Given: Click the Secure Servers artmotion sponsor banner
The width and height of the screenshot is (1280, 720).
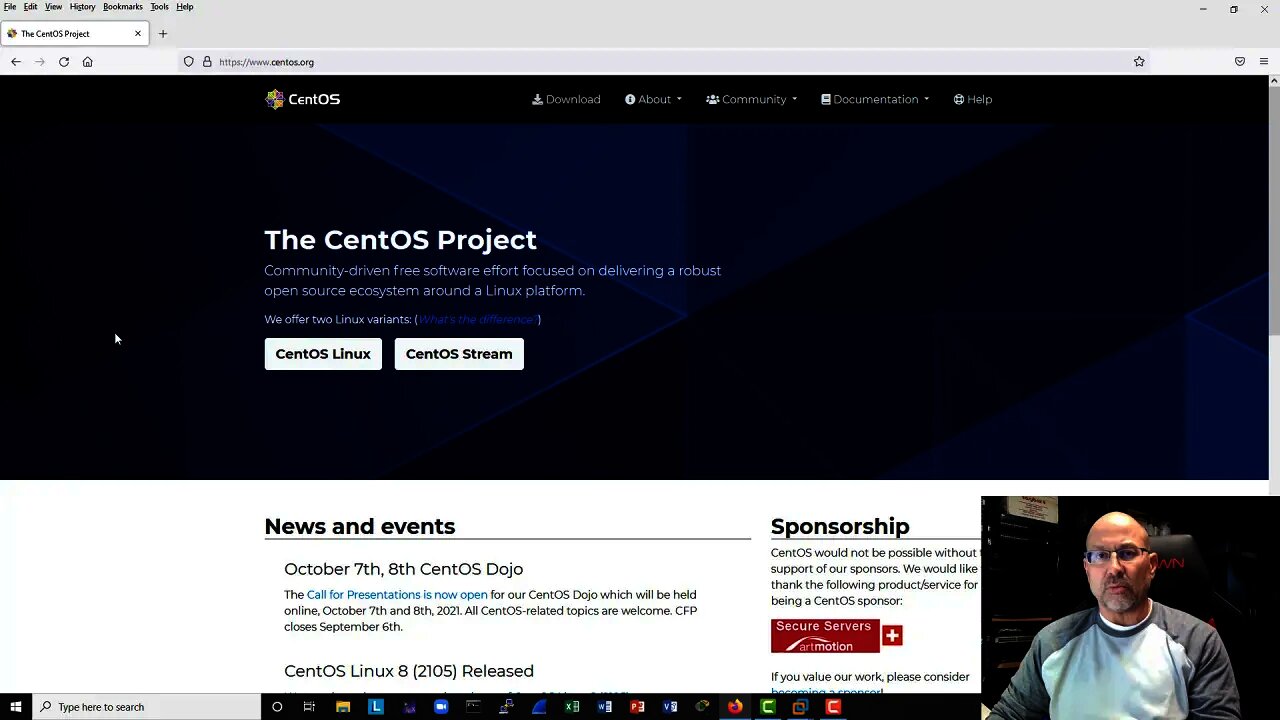Looking at the screenshot, I should (x=837, y=636).
